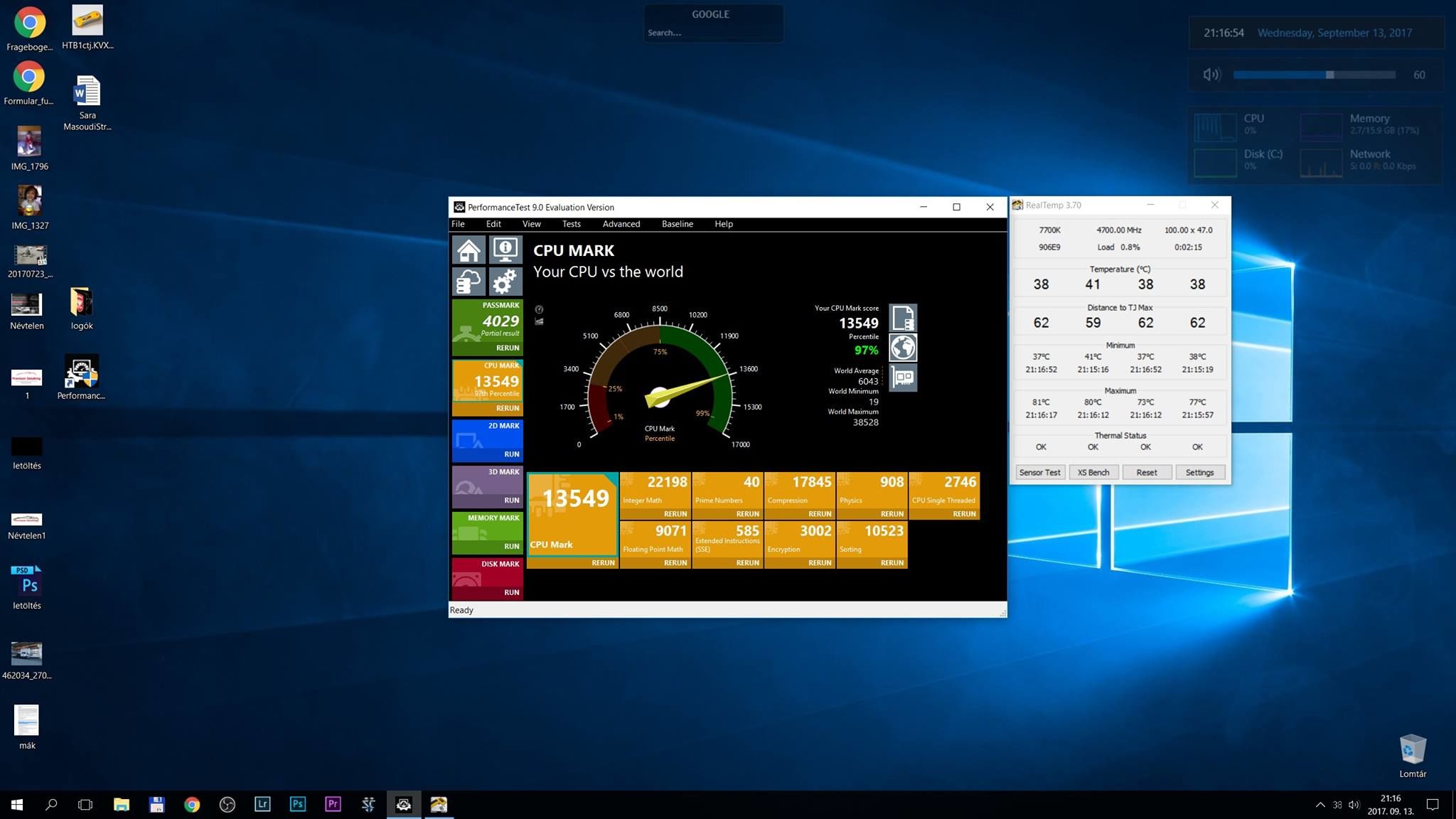Run the Disk Mark test
This screenshot has height=819, width=1456.
point(511,592)
